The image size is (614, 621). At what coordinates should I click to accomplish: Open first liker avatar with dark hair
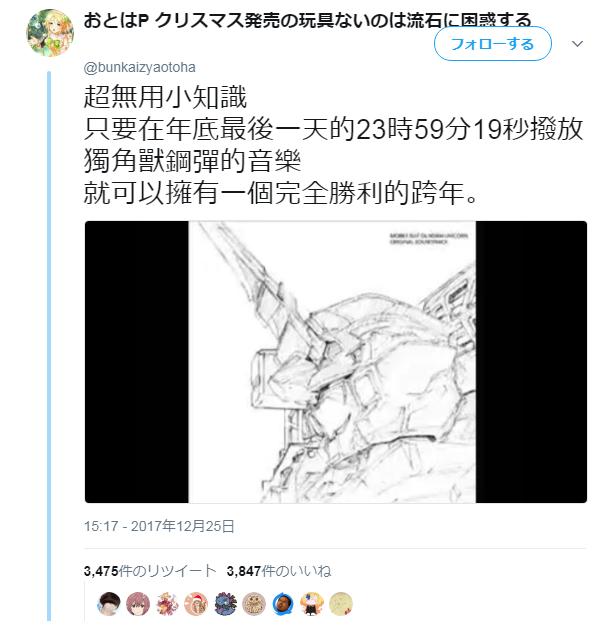click(109, 604)
